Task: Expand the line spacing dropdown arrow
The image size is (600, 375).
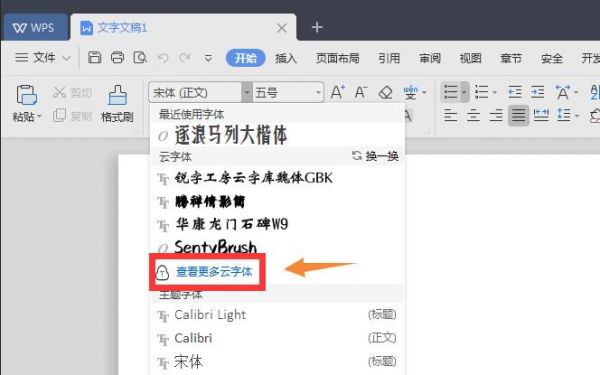Action: [x=577, y=116]
